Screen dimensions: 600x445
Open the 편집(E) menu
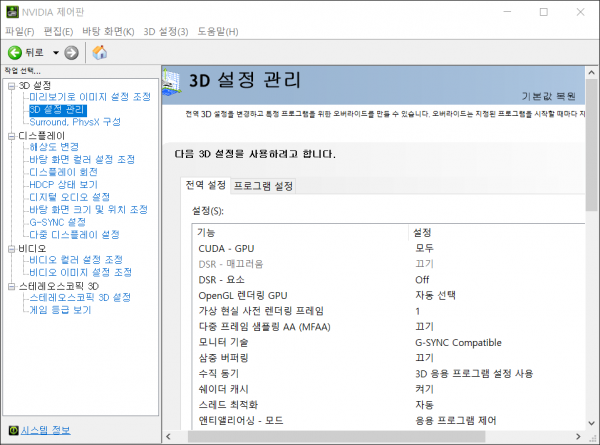tap(58, 31)
